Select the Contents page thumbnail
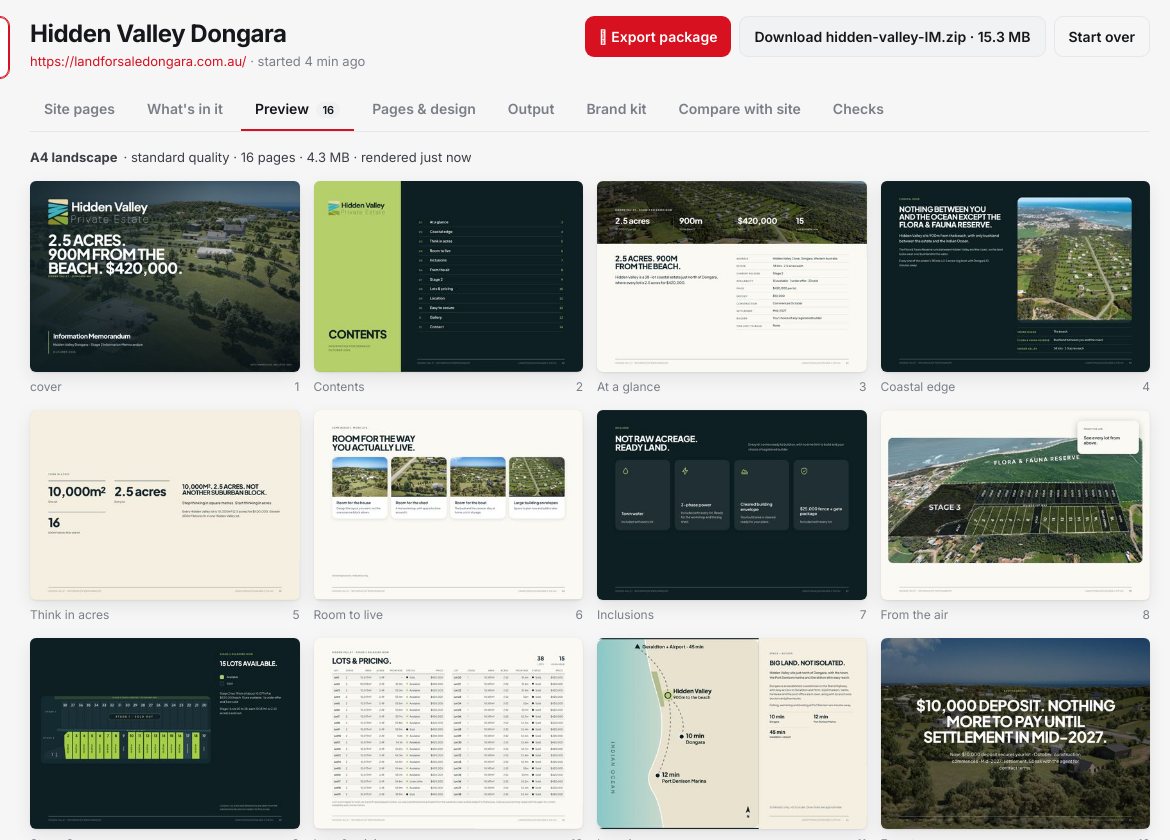Screen dimensions: 1170x840 click(x=448, y=276)
